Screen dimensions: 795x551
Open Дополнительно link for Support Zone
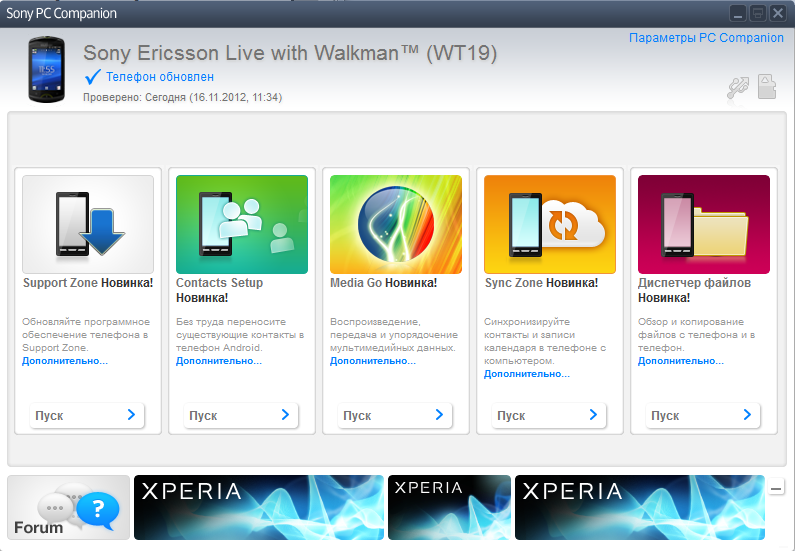click(65, 361)
